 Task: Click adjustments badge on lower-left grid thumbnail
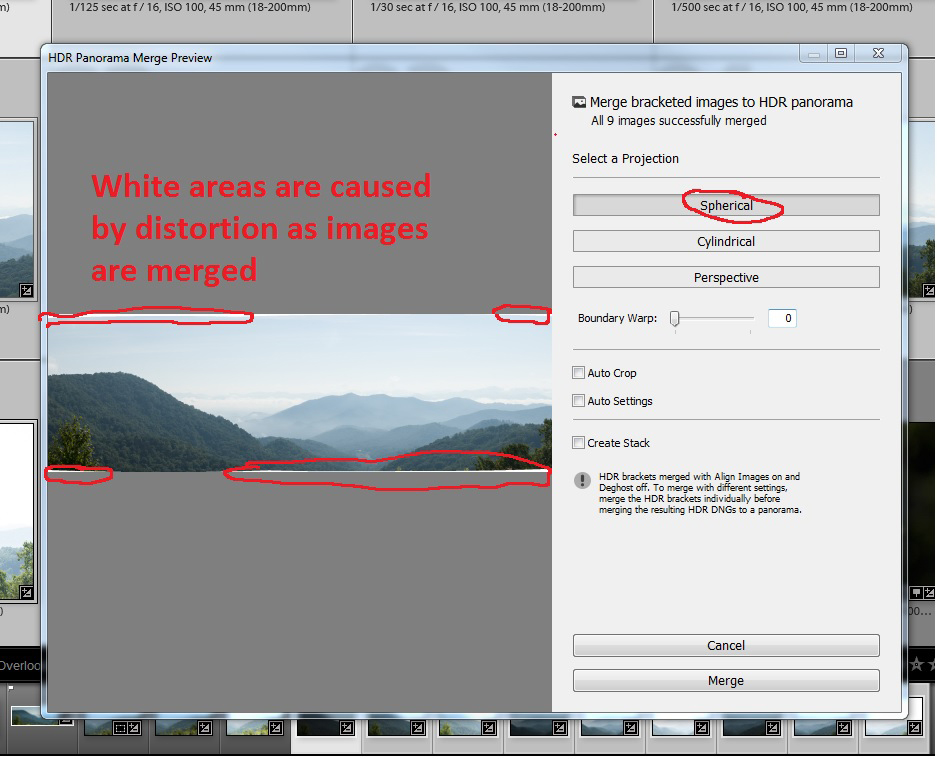point(27,592)
